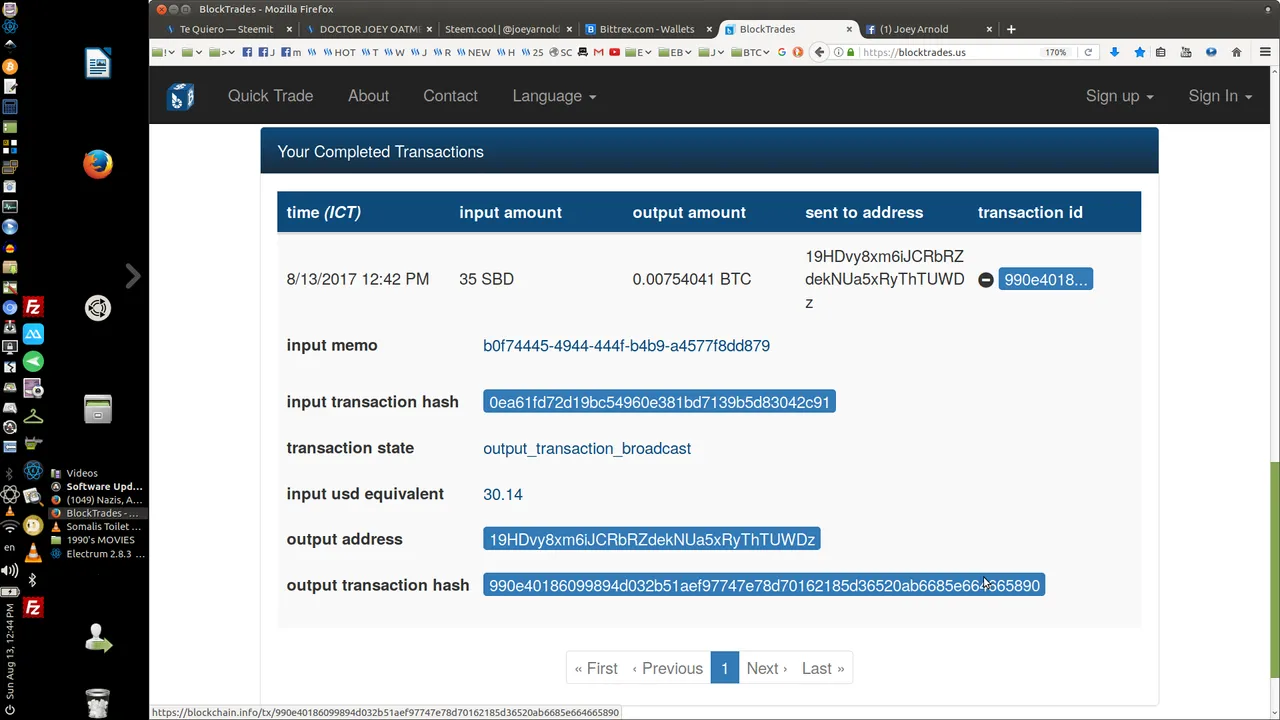Expand the Sign In dropdown

1220,96
